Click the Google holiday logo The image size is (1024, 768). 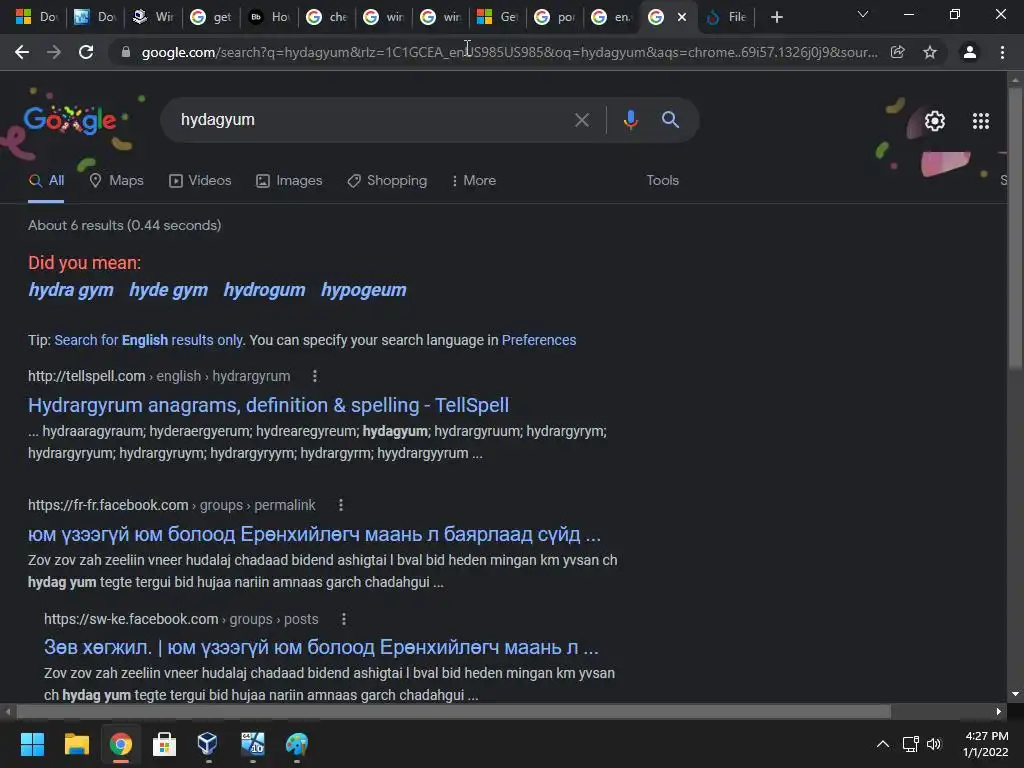tap(70, 120)
